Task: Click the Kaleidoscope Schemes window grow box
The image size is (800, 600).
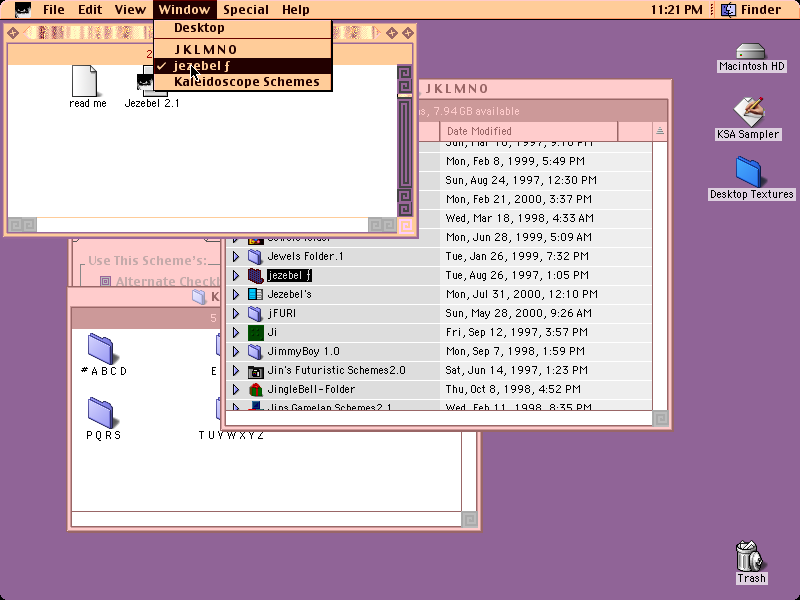Action: pos(469,519)
